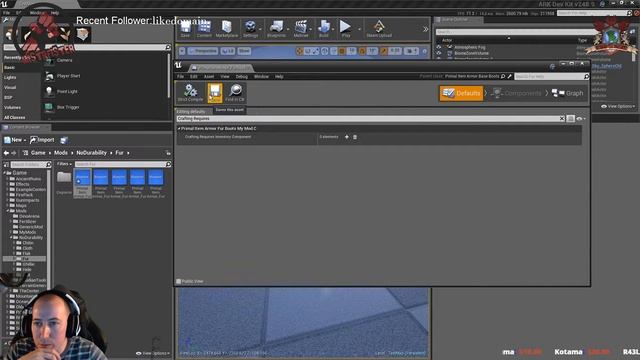Add an element to the Crafting Requires array

pyautogui.click(x=347, y=137)
